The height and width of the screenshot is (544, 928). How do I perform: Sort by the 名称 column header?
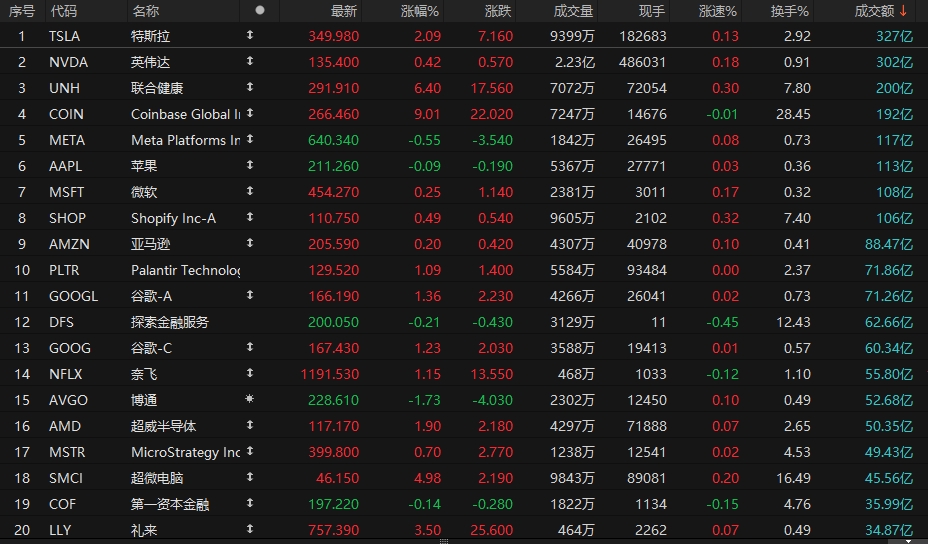click(x=146, y=11)
